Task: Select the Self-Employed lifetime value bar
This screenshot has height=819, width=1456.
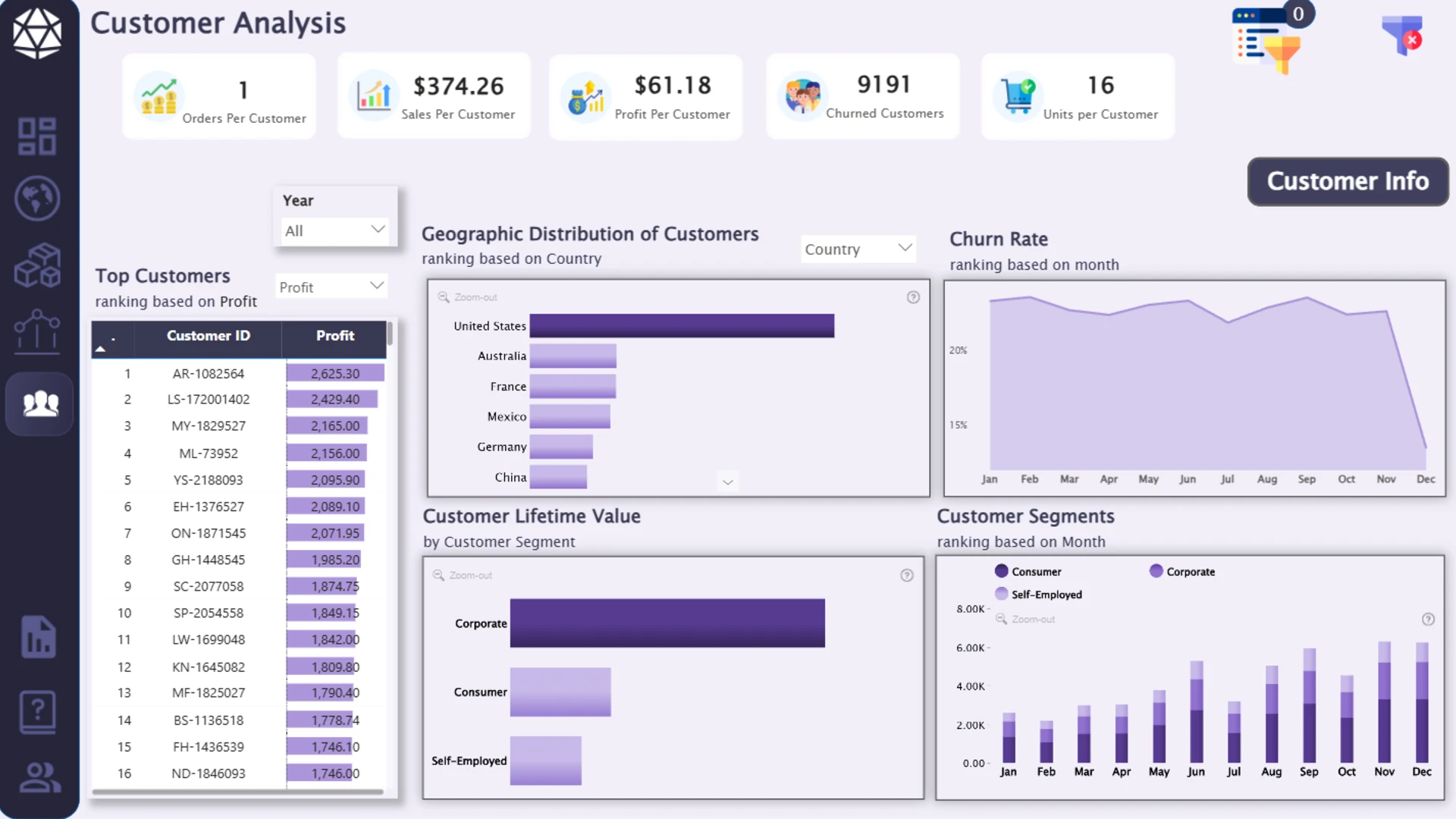Action: [x=546, y=761]
